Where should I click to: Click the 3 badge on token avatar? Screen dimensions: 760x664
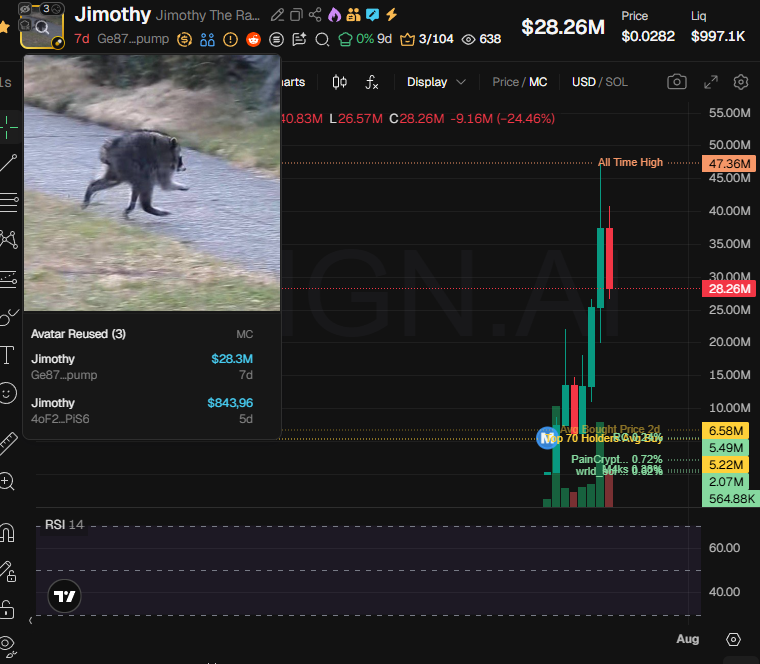click(x=46, y=8)
